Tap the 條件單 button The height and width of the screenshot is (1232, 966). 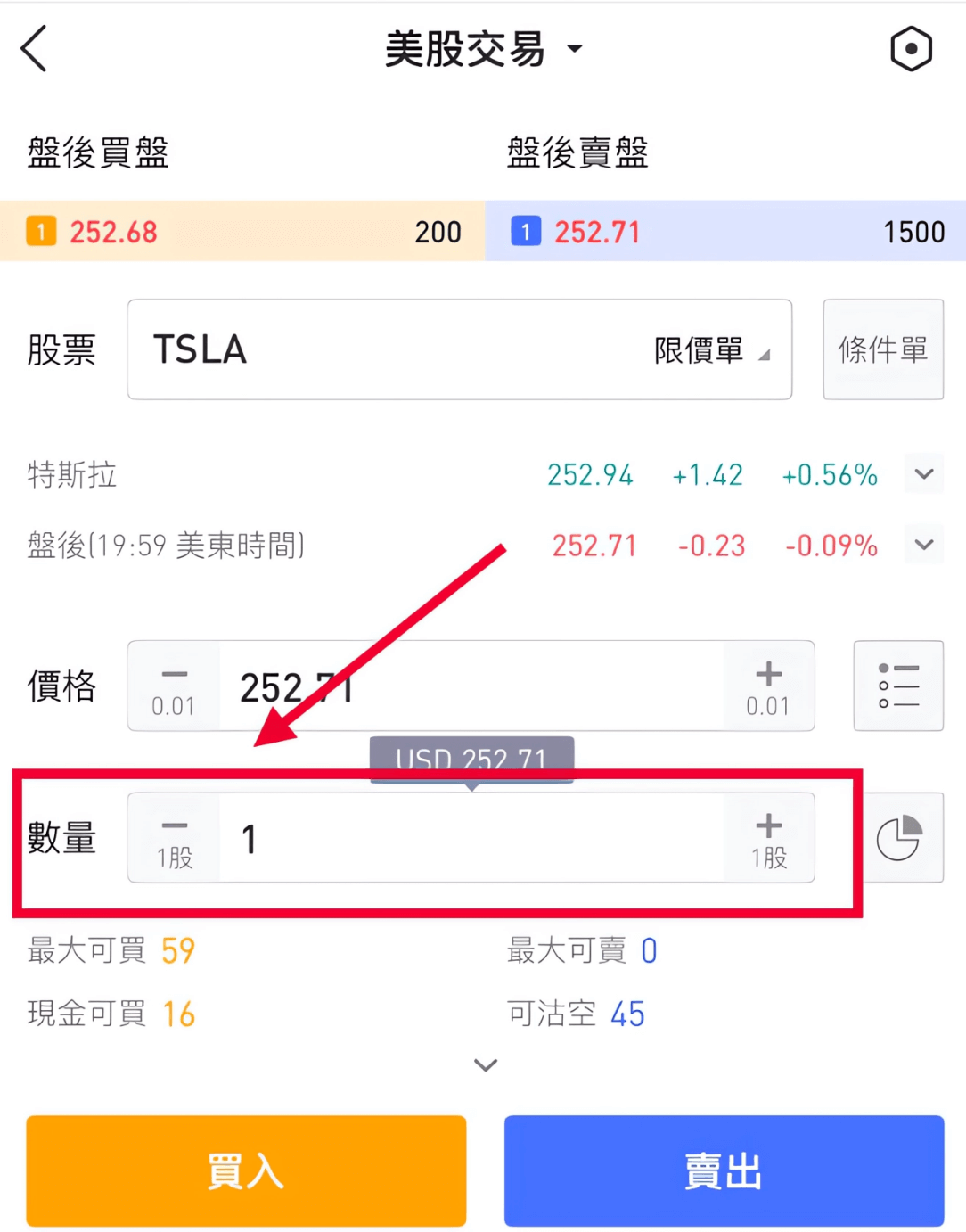pyautogui.click(x=883, y=349)
